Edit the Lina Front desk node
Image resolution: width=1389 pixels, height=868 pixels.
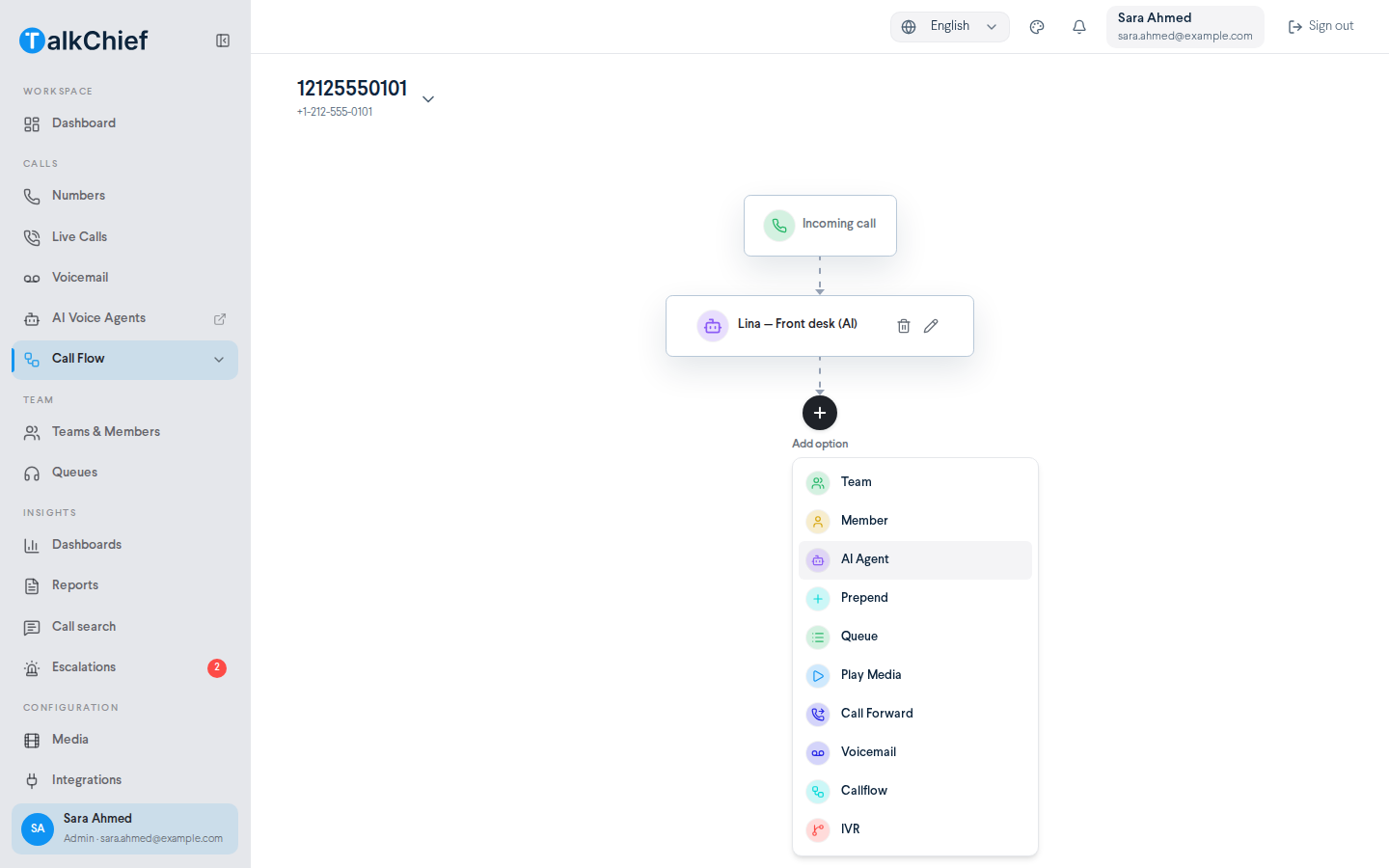(x=931, y=326)
